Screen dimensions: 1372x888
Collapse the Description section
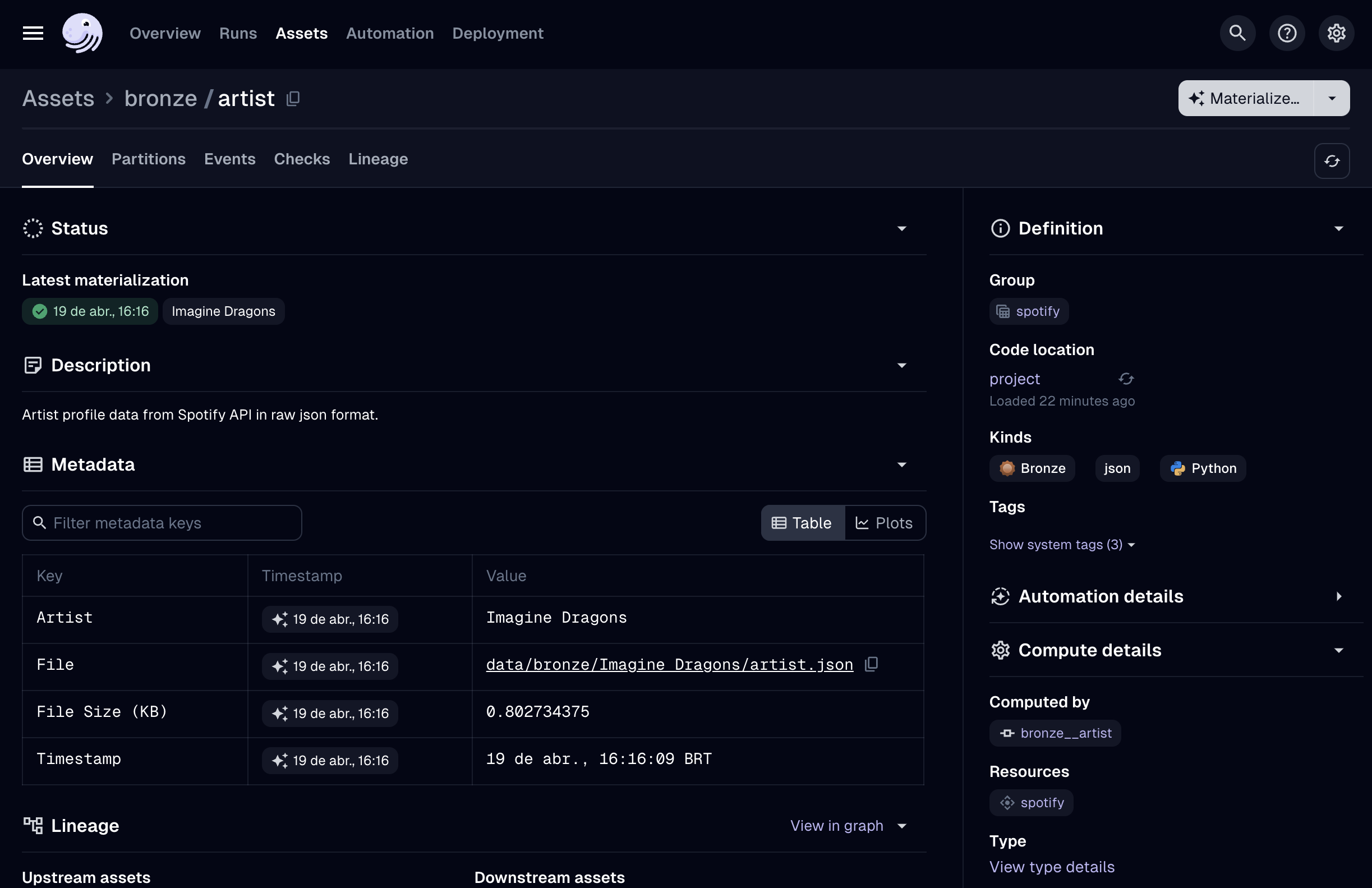pos(901,366)
